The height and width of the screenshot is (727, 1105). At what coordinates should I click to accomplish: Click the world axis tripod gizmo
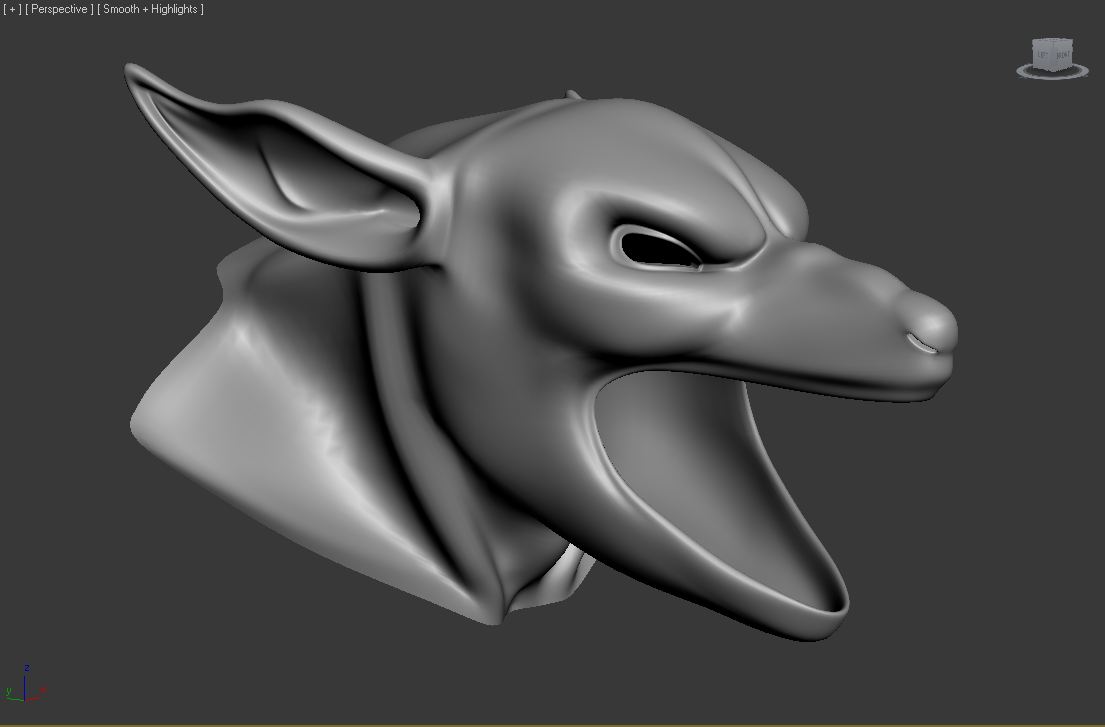point(25,684)
